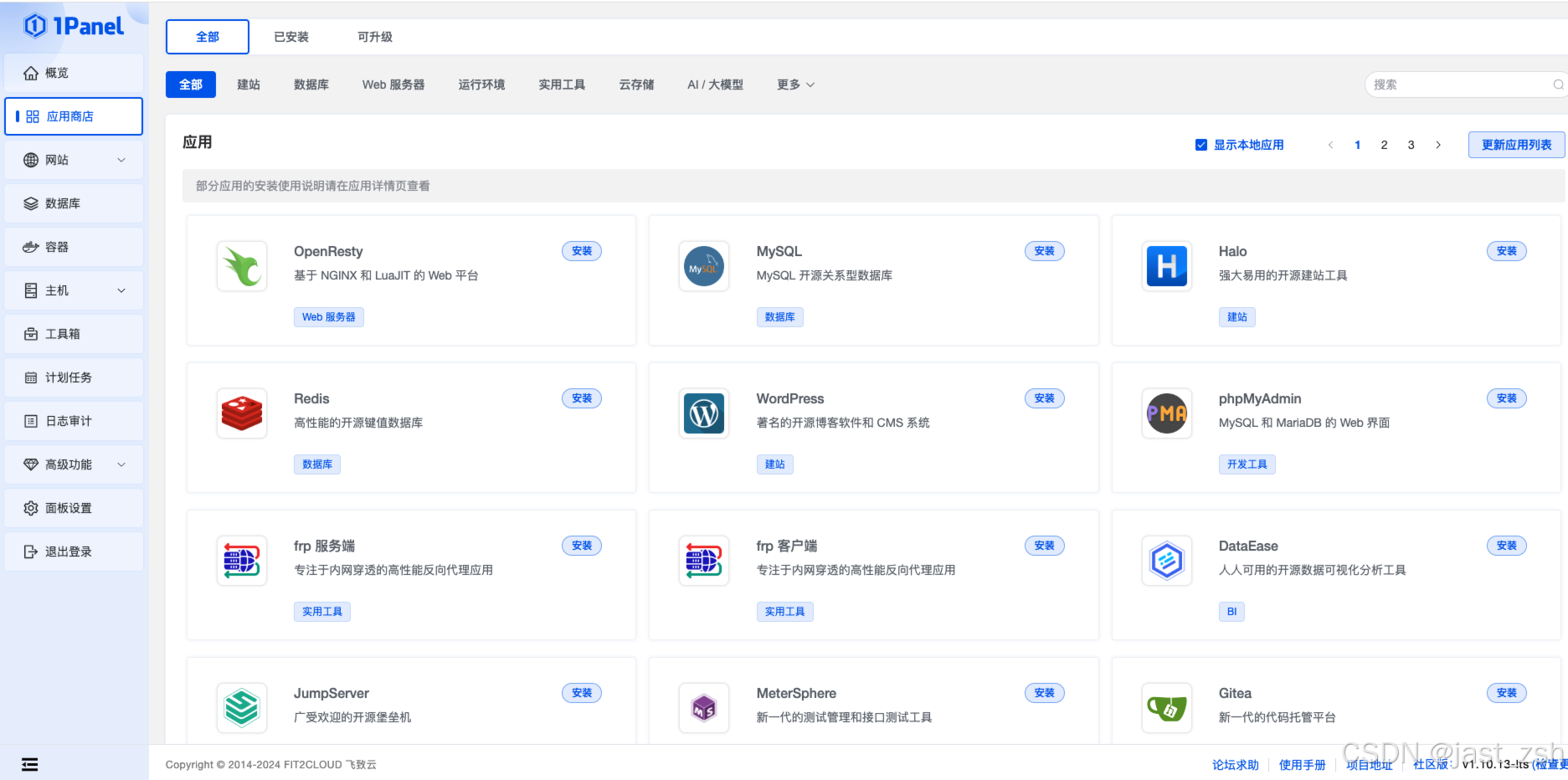Screen dimensions: 1568x780
Task: Open the Halo app icon
Action: point(1167,266)
